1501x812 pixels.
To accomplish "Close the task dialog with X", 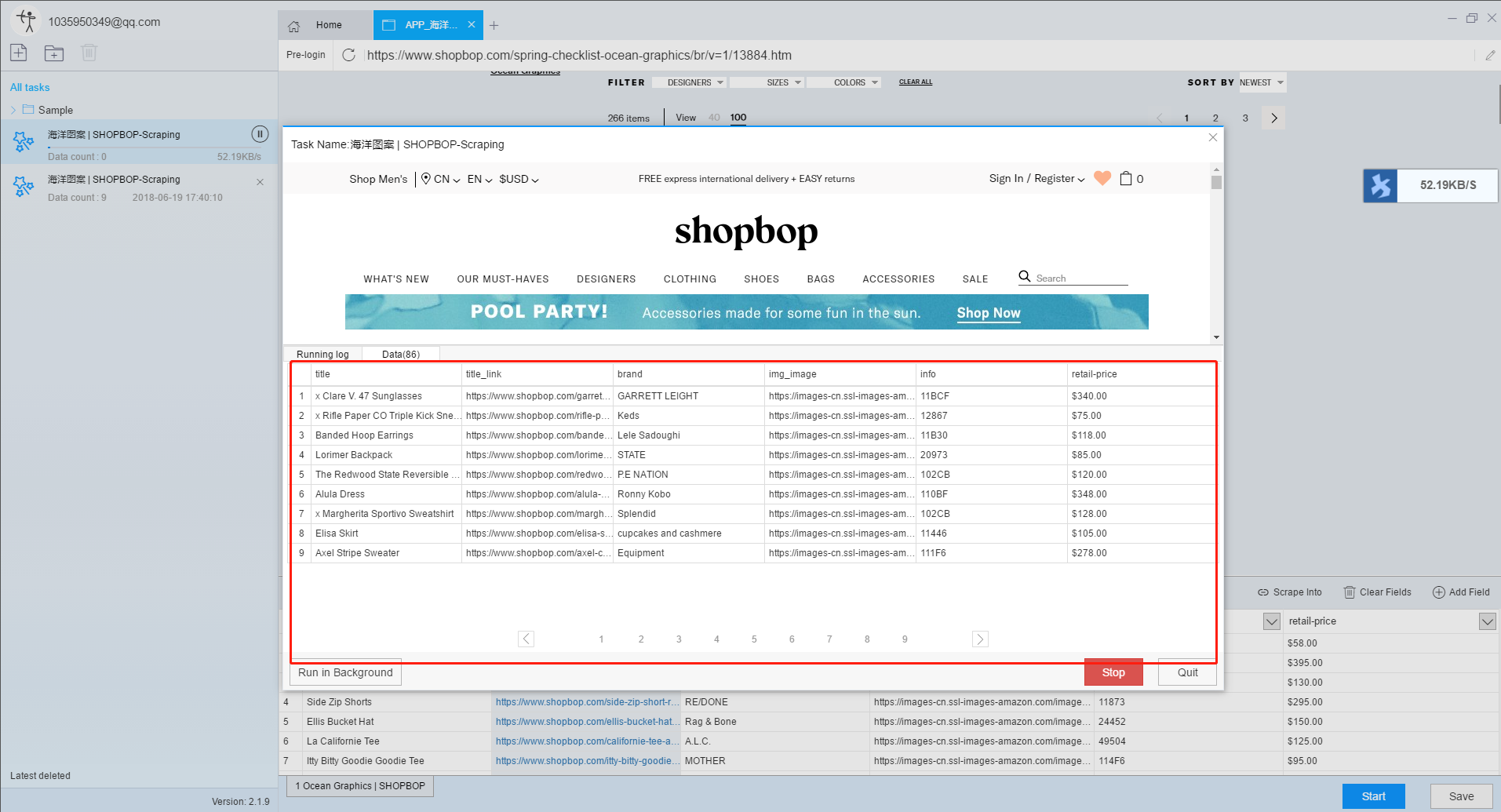I will pos(1213,137).
